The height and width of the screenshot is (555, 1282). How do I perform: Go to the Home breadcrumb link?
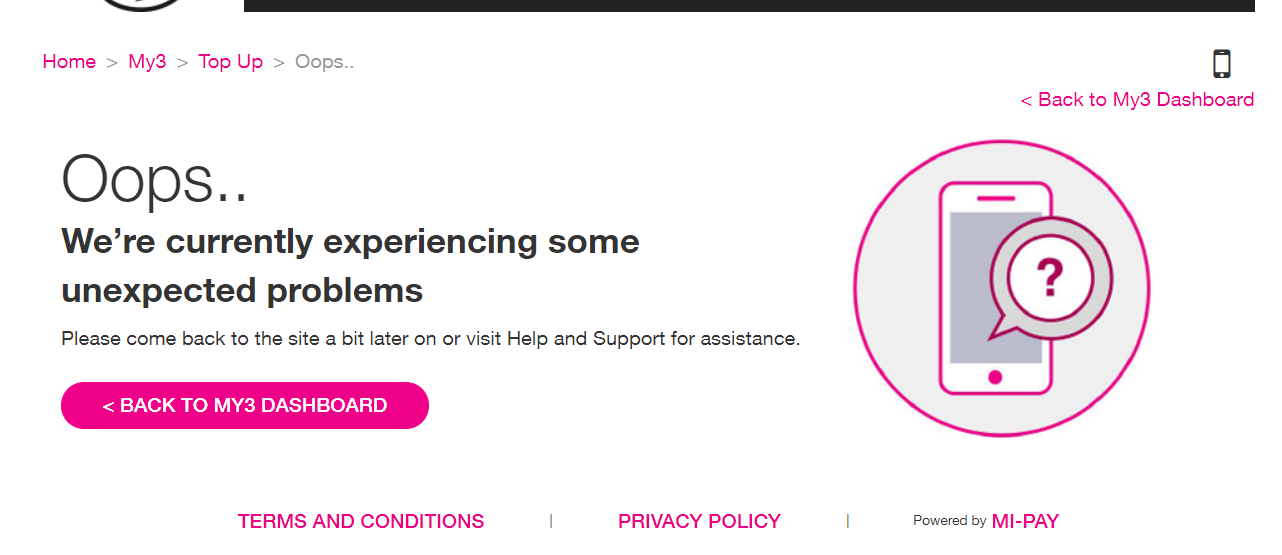pyautogui.click(x=69, y=62)
